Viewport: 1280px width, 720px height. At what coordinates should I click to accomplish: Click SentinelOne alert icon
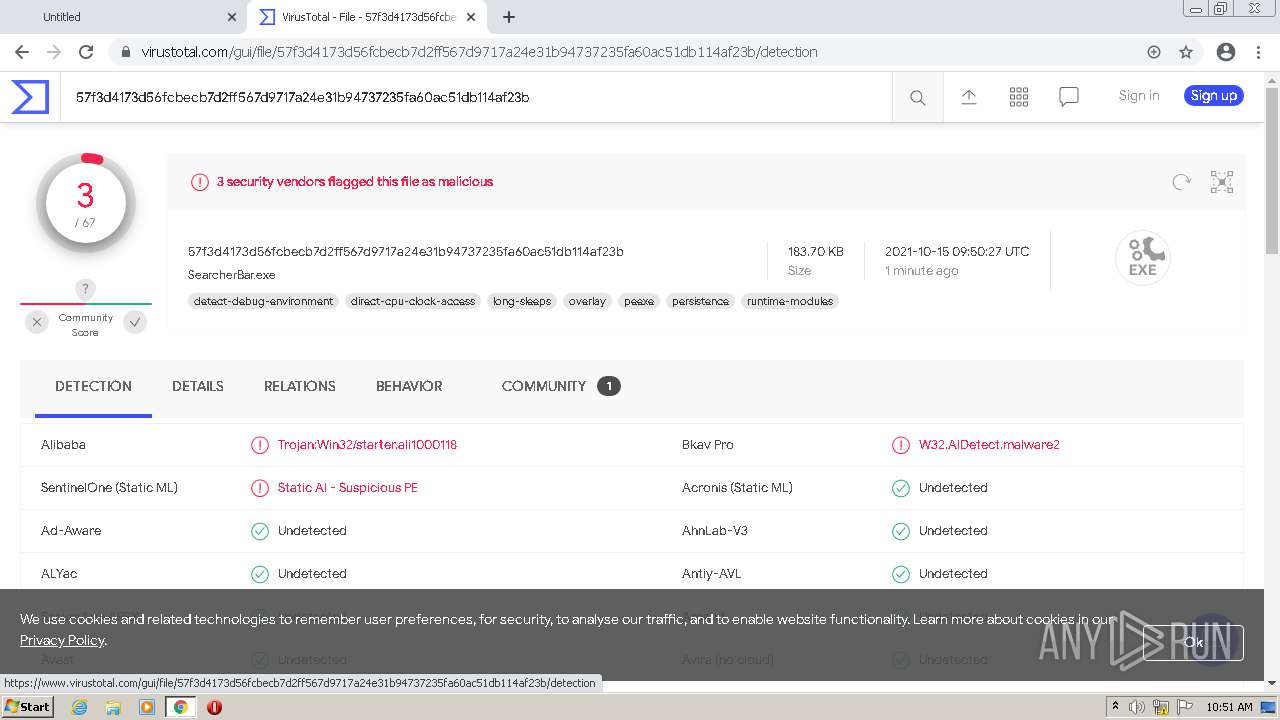tap(259, 488)
